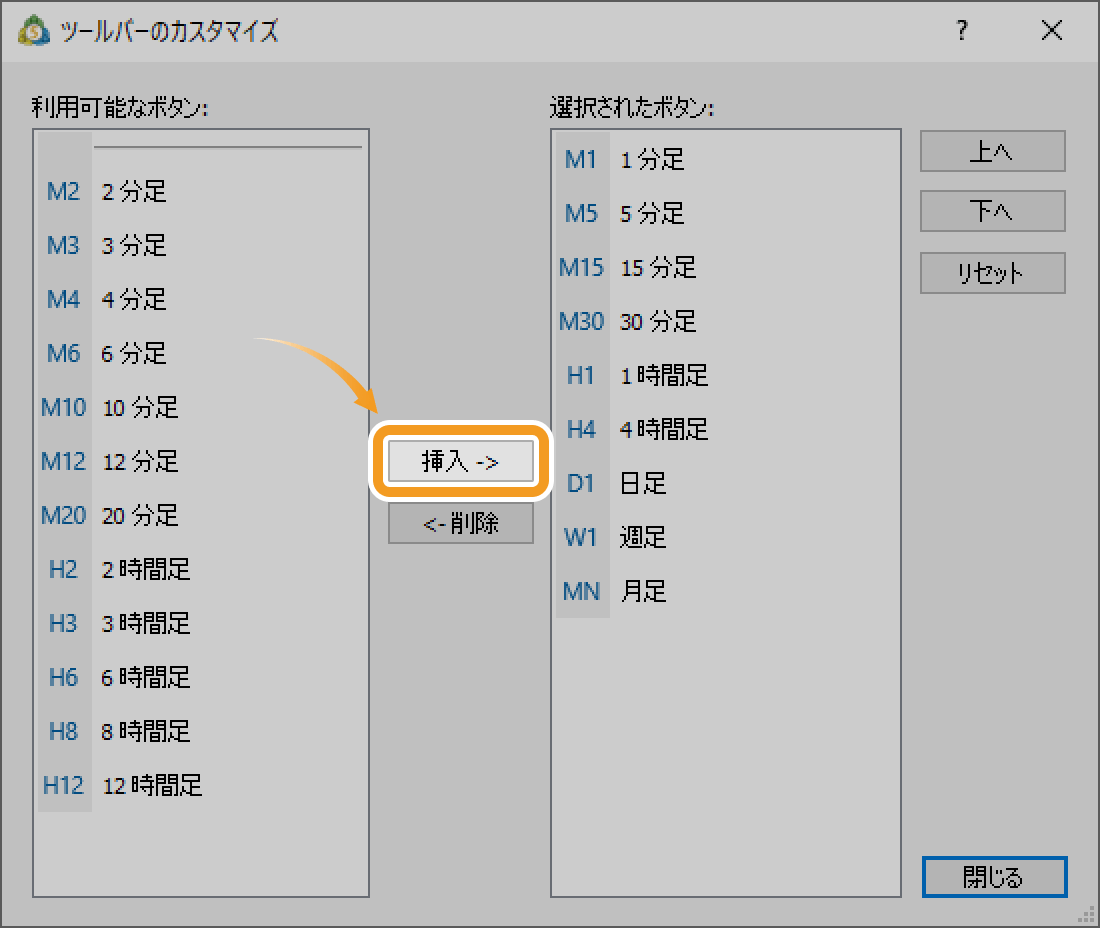Pick the '30 分足' selected entry

(658, 322)
